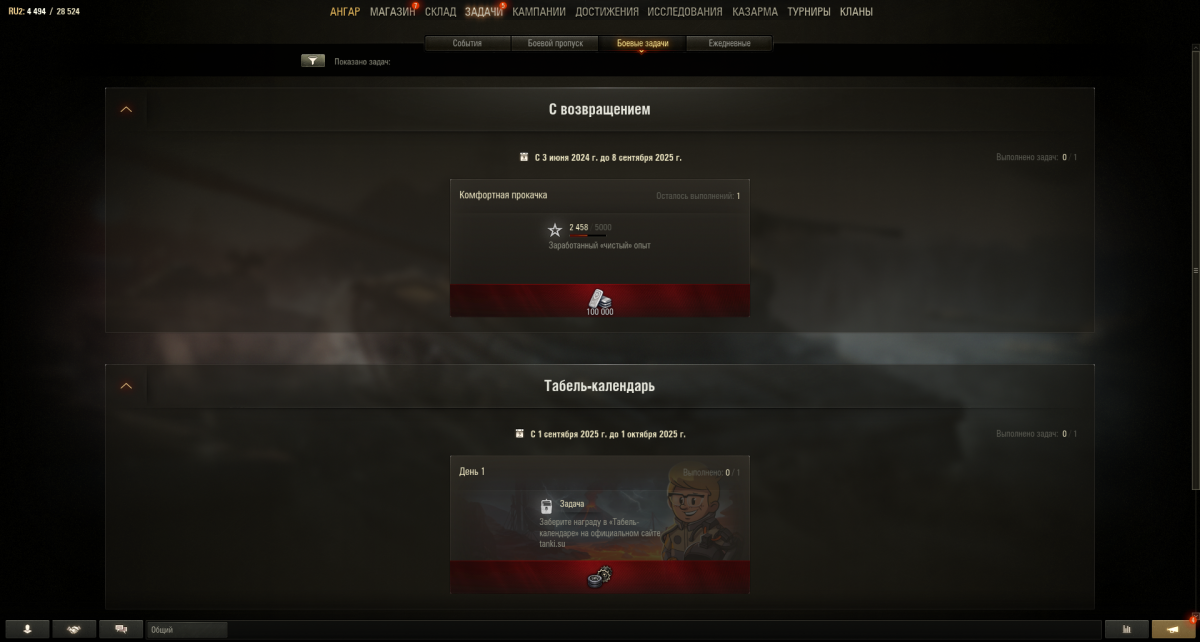Click the День 1 task card image
Viewport: 1200px width, 642px height.
pos(600,511)
